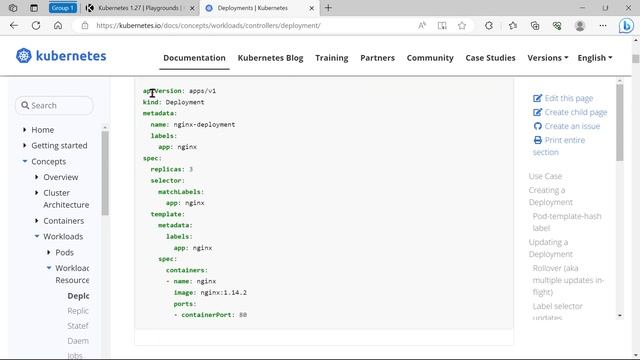
Task: Open the Community nav item
Action: [x=430, y=58]
